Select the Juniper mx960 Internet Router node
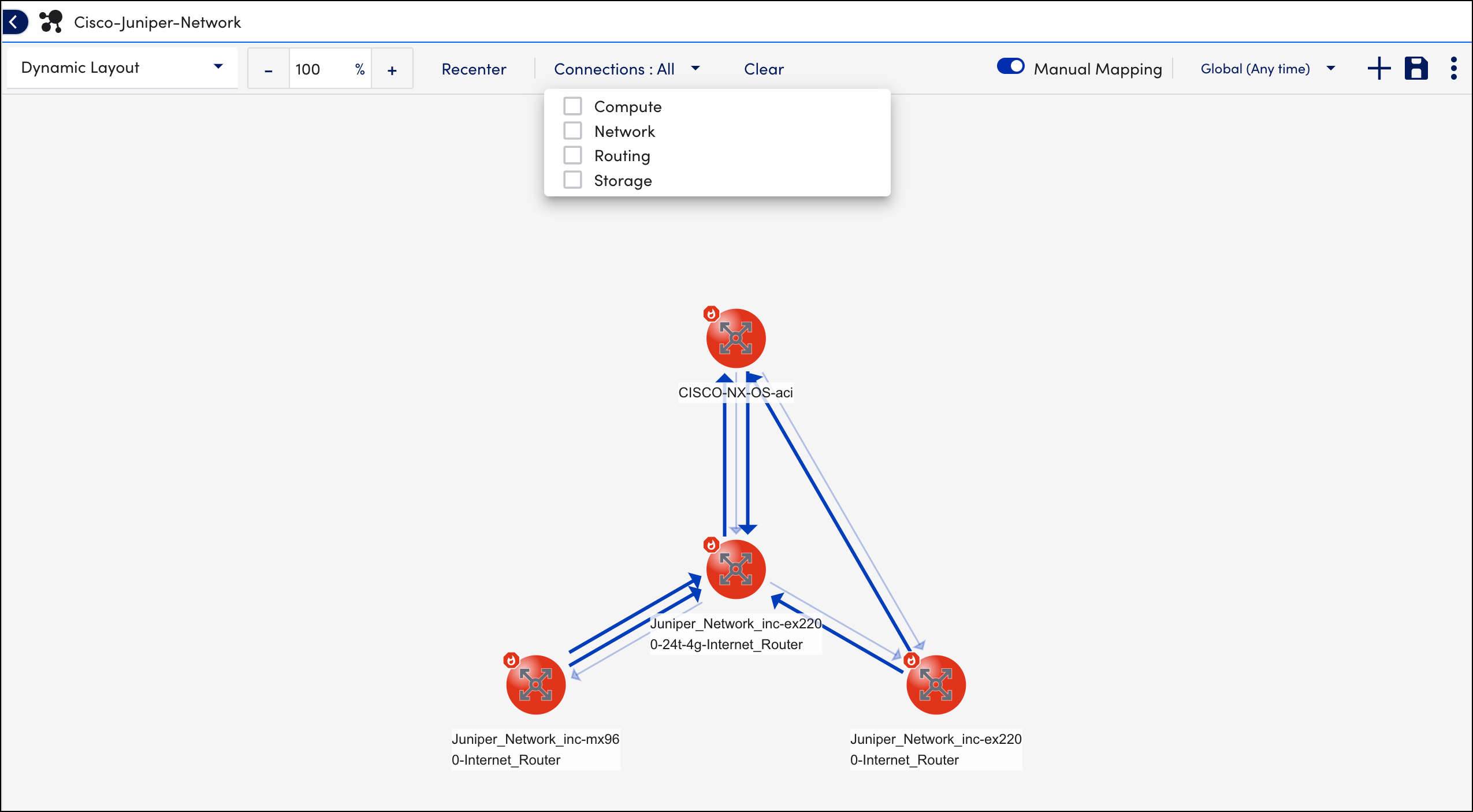Screen dimensions: 1473x812 click(x=535, y=685)
